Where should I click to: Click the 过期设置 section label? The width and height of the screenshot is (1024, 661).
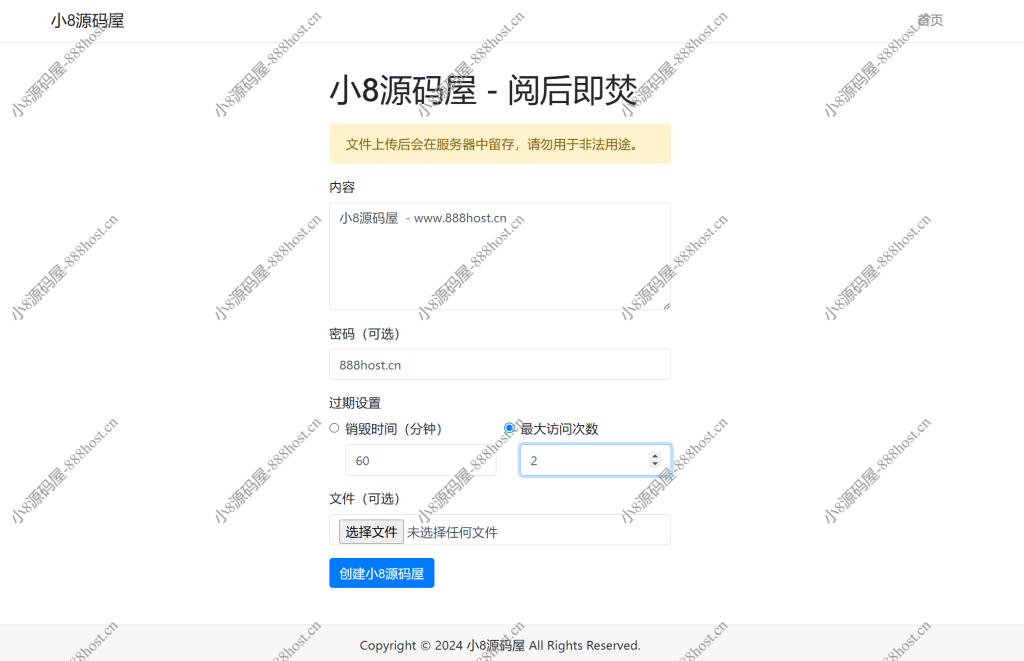point(355,403)
